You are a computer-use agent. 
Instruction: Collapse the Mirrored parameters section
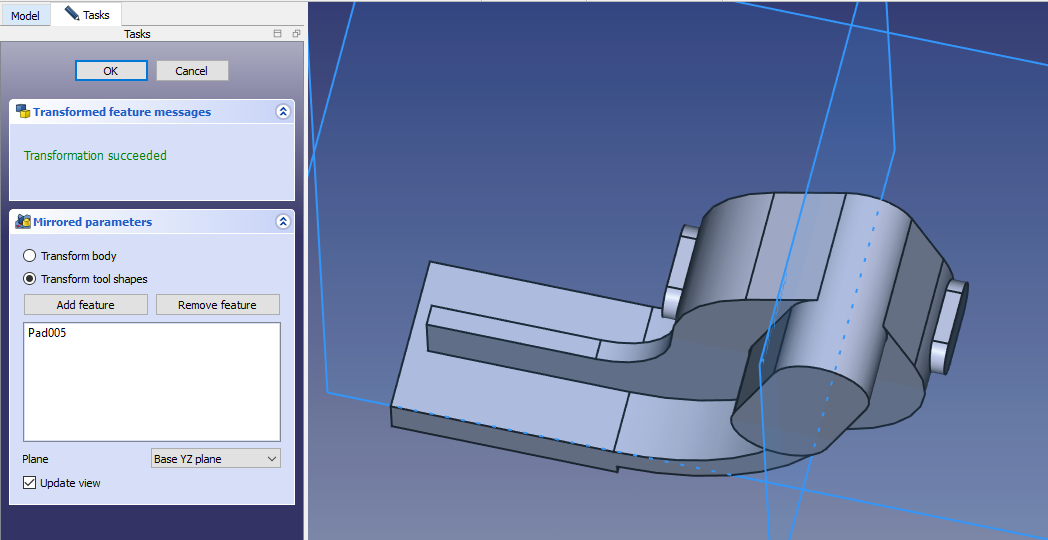tap(283, 222)
